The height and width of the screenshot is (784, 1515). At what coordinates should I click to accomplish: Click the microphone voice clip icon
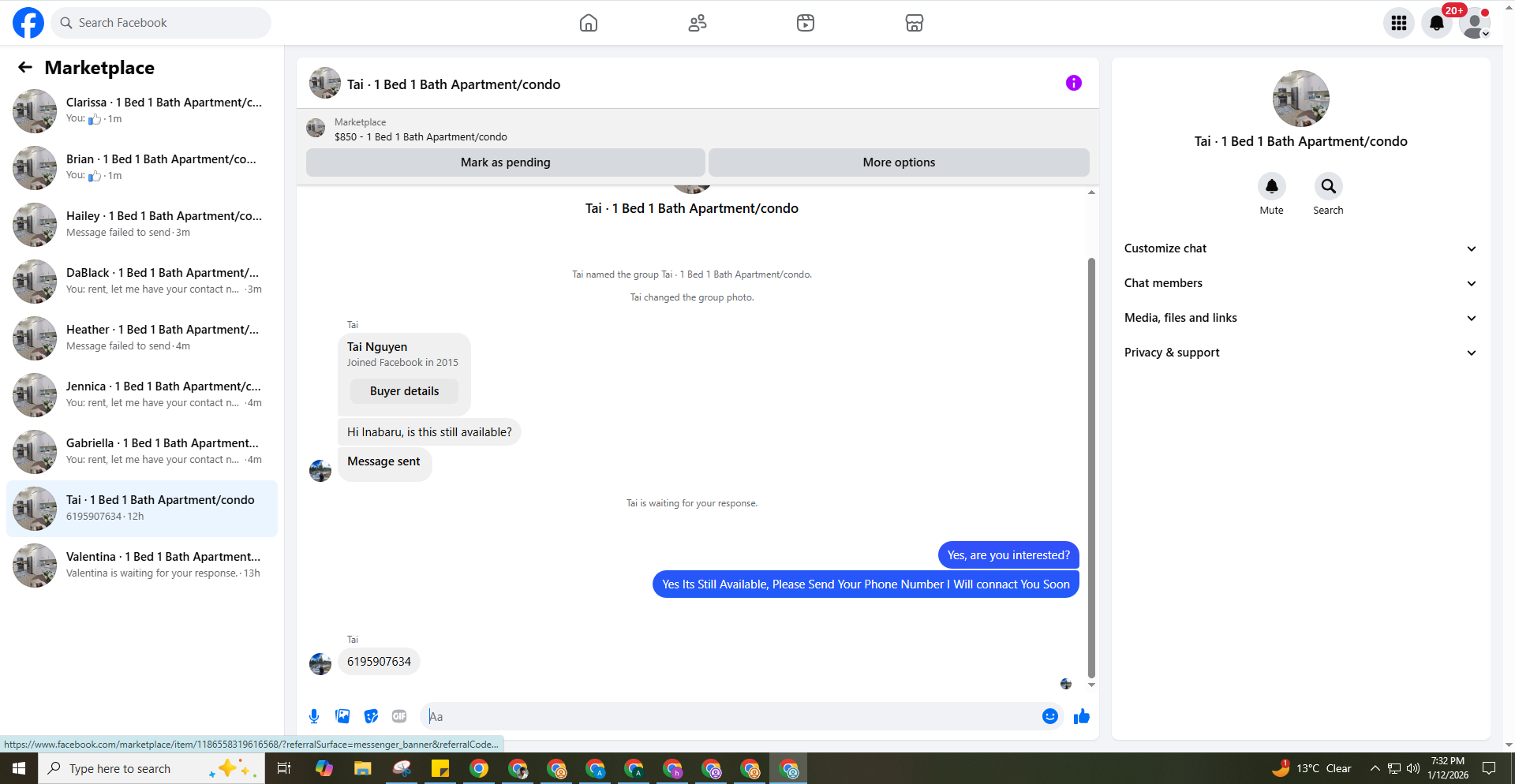[x=314, y=716]
